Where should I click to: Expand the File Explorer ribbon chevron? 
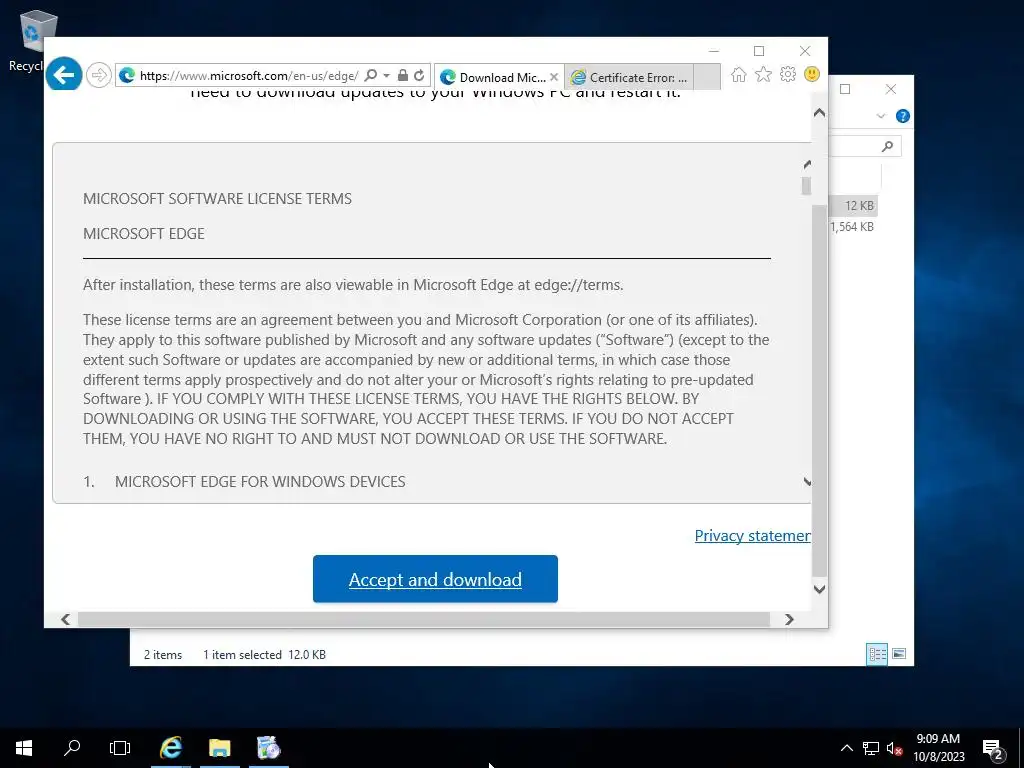click(x=881, y=116)
